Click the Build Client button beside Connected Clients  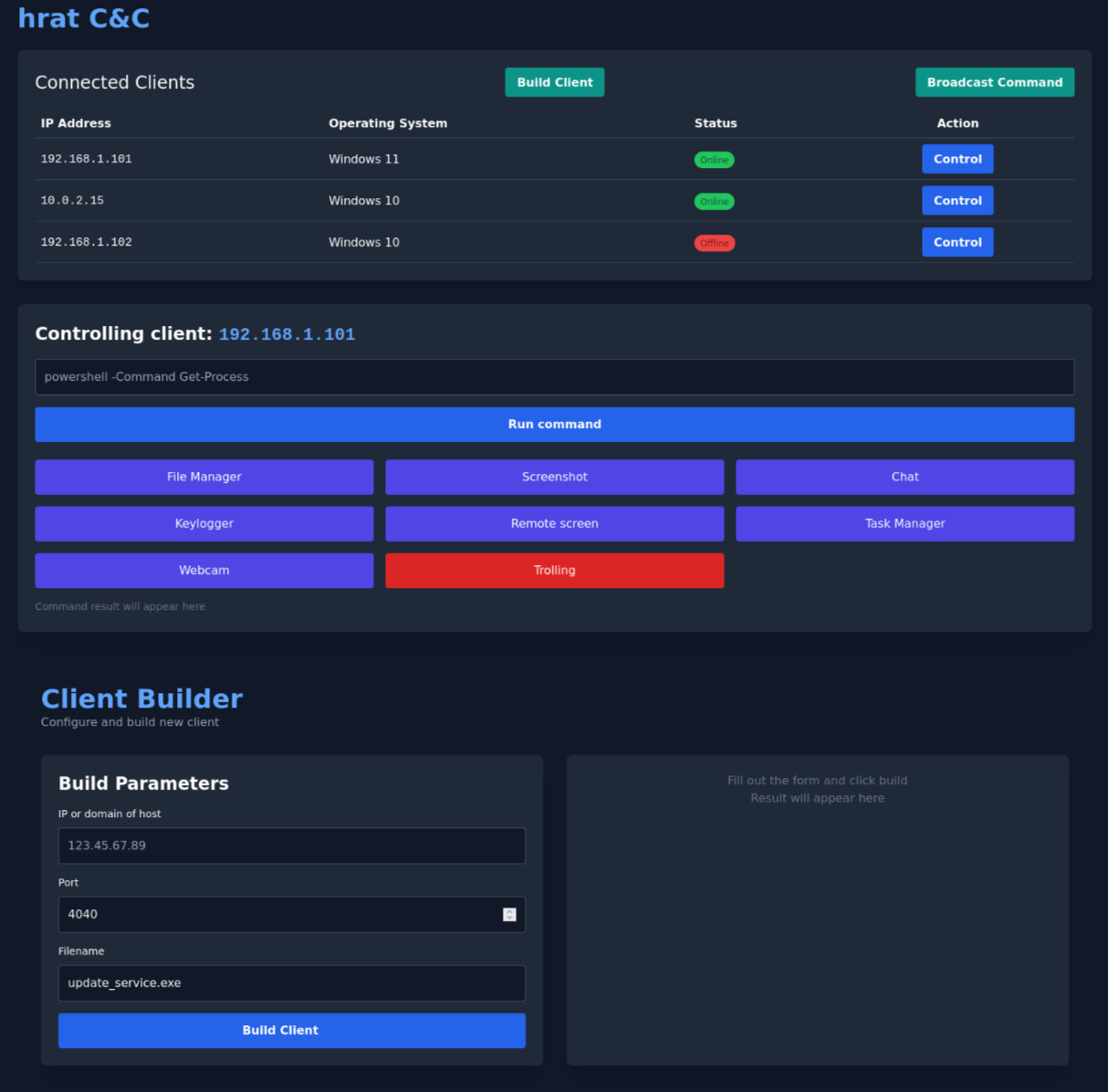[554, 82]
